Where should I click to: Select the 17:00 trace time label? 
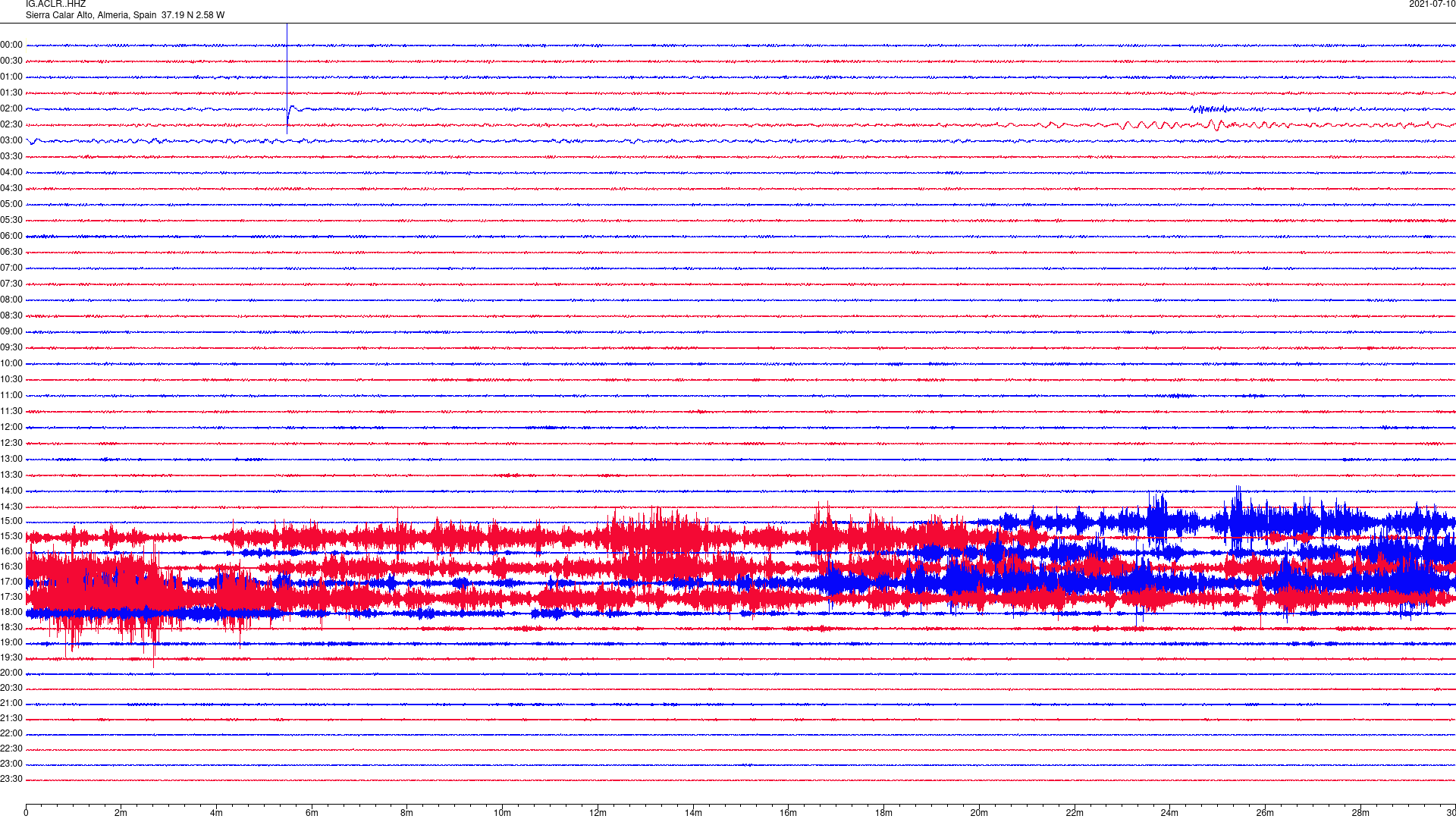pyautogui.click(x=11, y=582)
